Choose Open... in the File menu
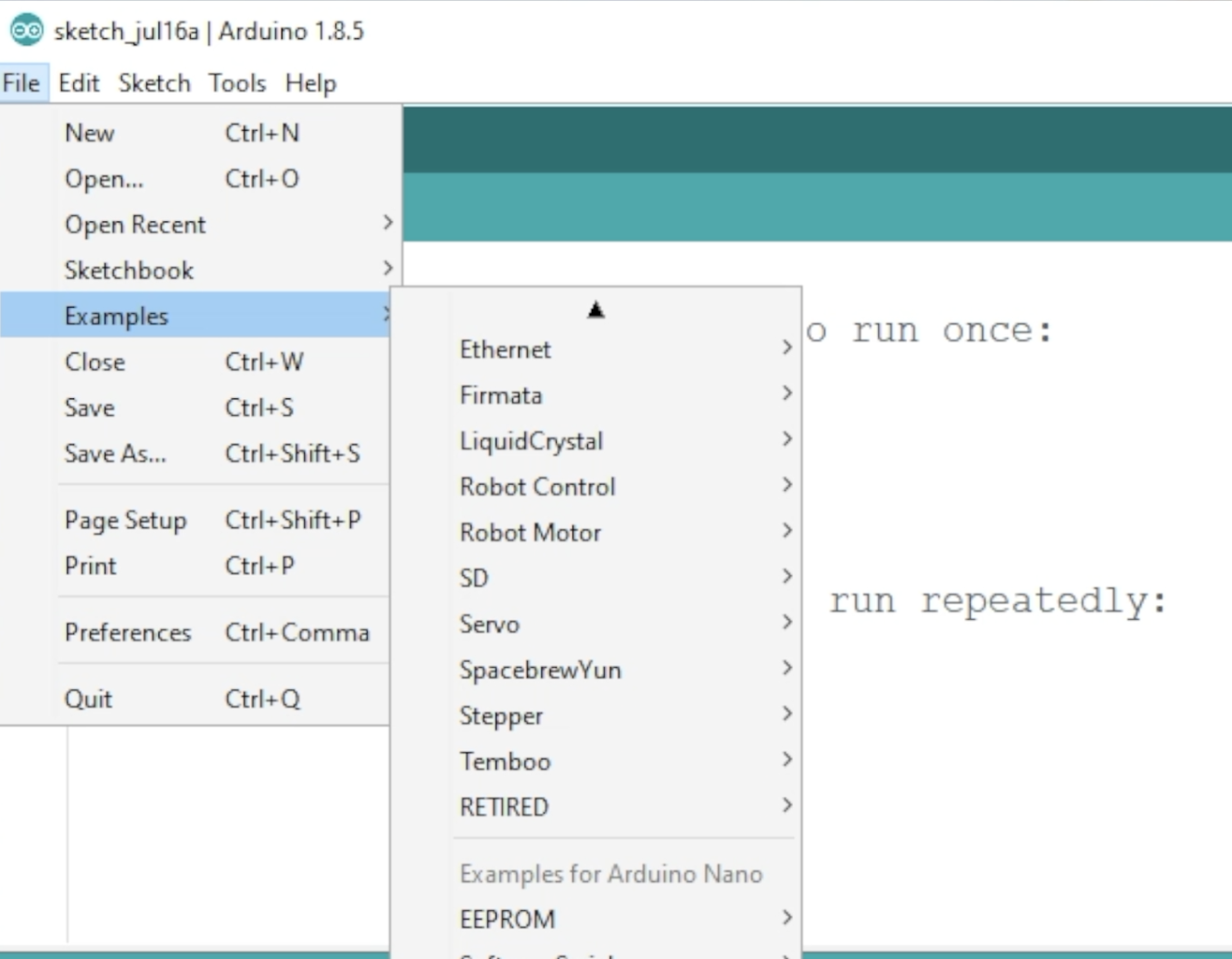The height and width of the screenshot is (959, 1232). click(x=104, y=179)
